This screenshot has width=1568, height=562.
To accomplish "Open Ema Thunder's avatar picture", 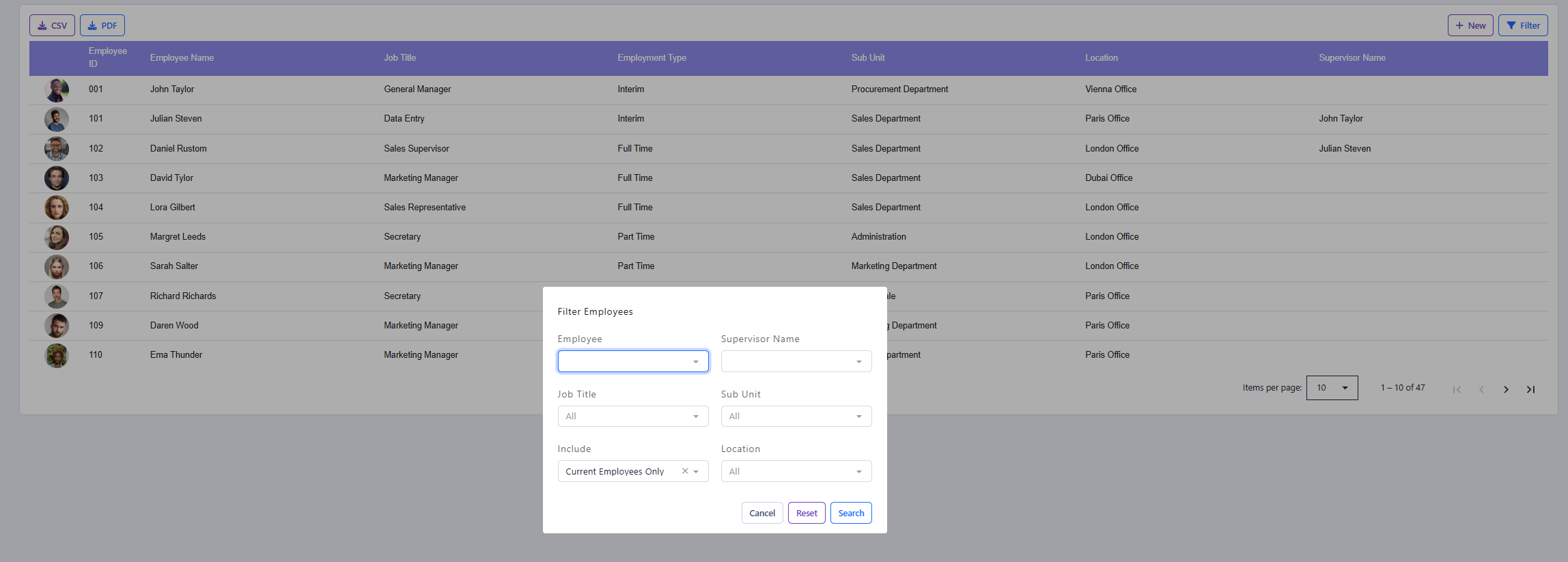I will click(x=57, y=355).
